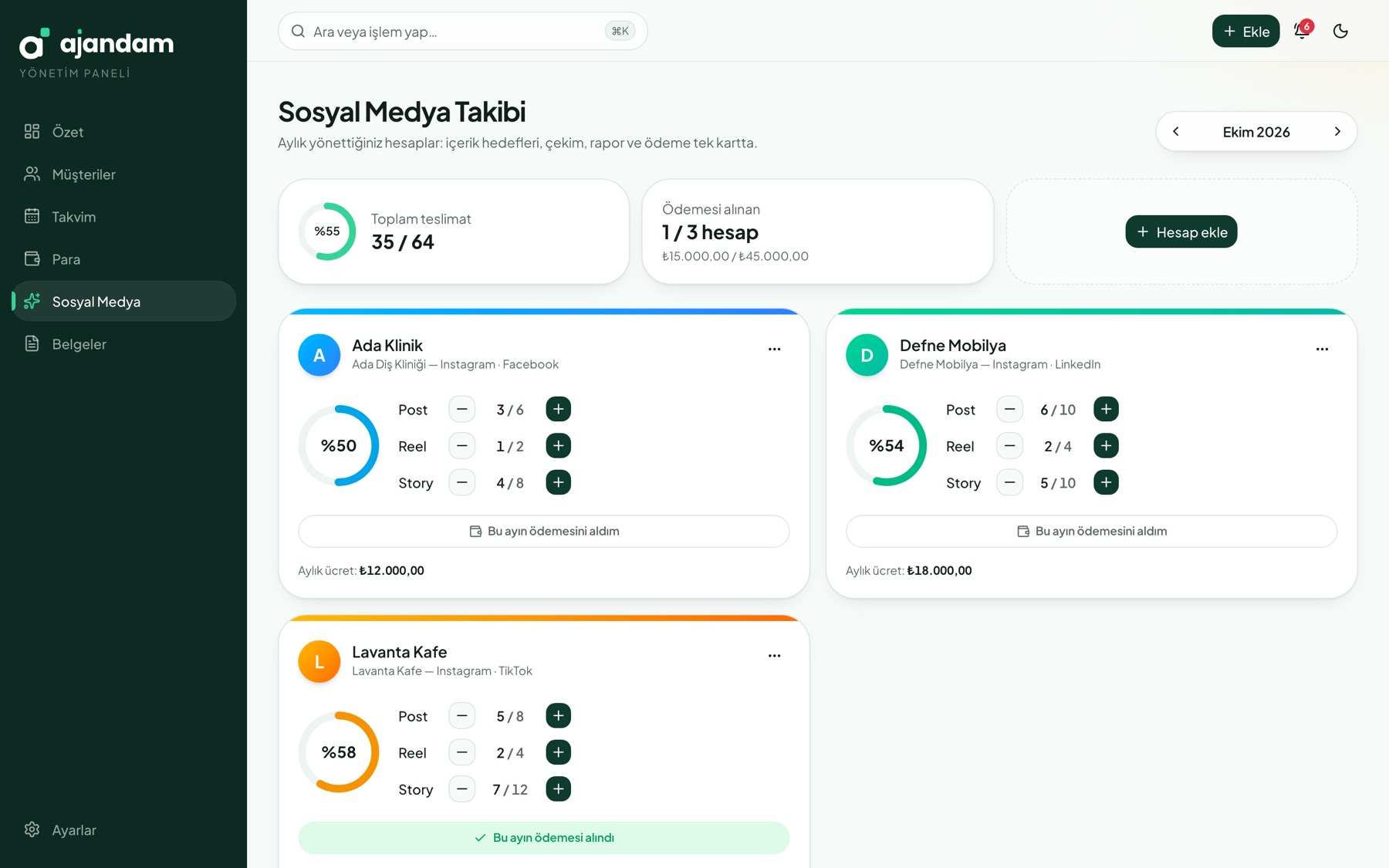
Task: Focus the Ara veya işlem yap search field
Action: (x=462, y=31)
